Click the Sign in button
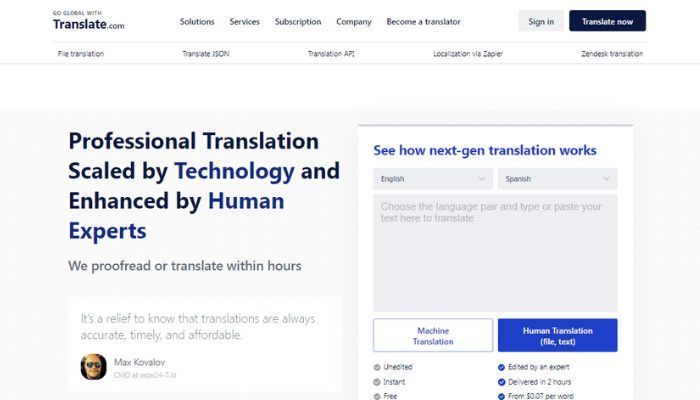The width and height of the screenshot is (700, 400). tap(541, 21)
